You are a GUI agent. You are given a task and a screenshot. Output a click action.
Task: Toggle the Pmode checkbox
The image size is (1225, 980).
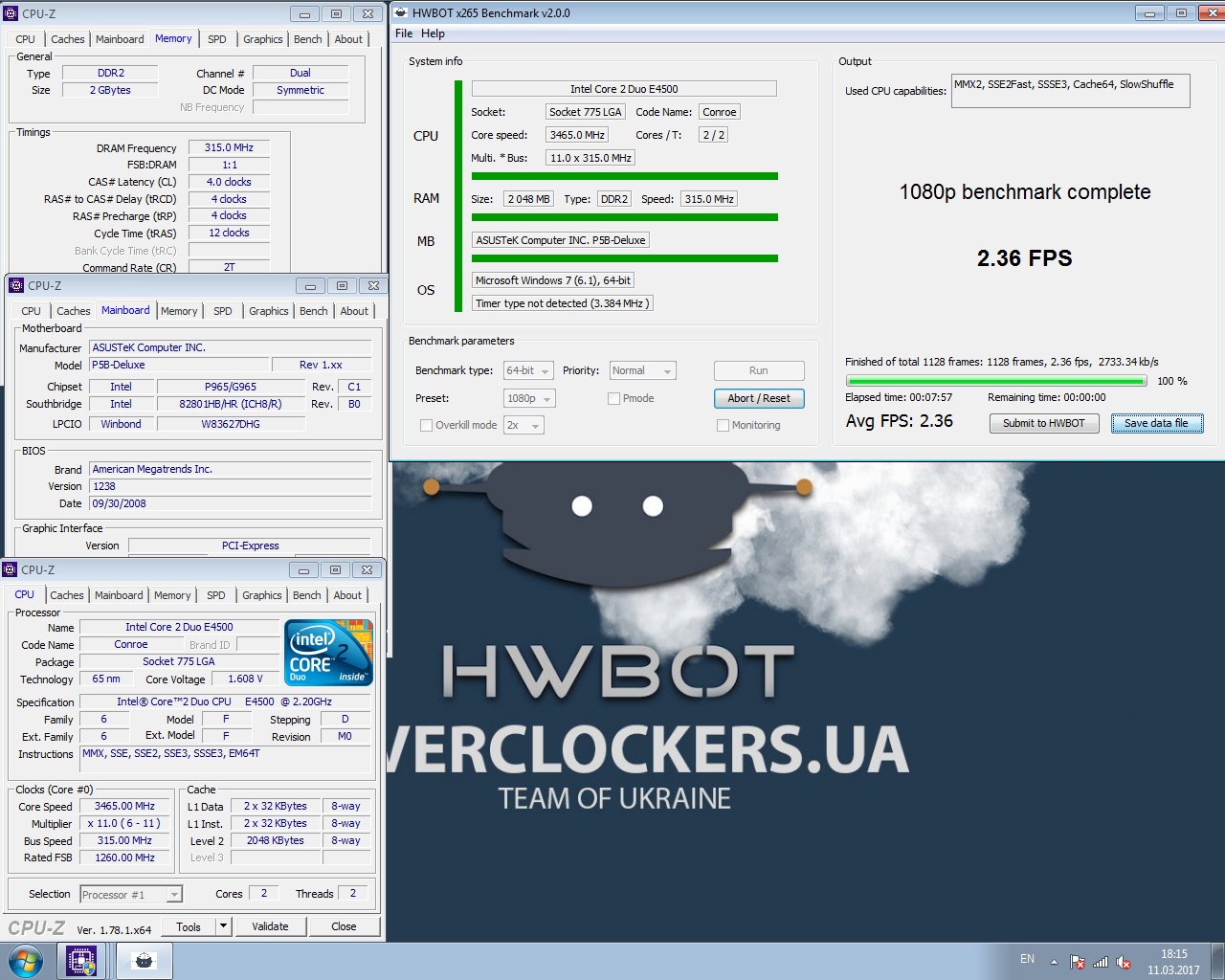pos(613,398)
